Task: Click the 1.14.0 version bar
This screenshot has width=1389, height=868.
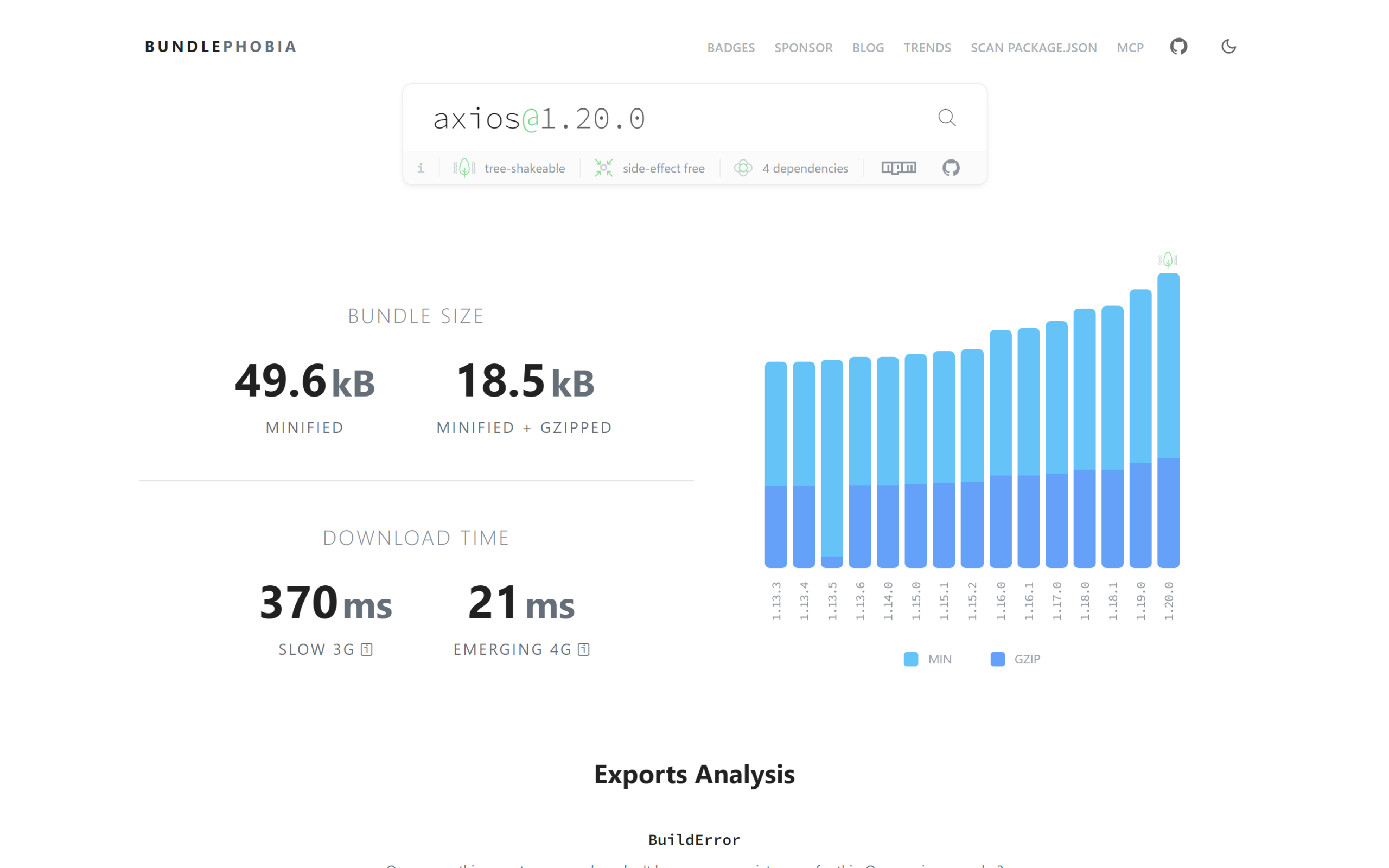Action: point(887,463)
